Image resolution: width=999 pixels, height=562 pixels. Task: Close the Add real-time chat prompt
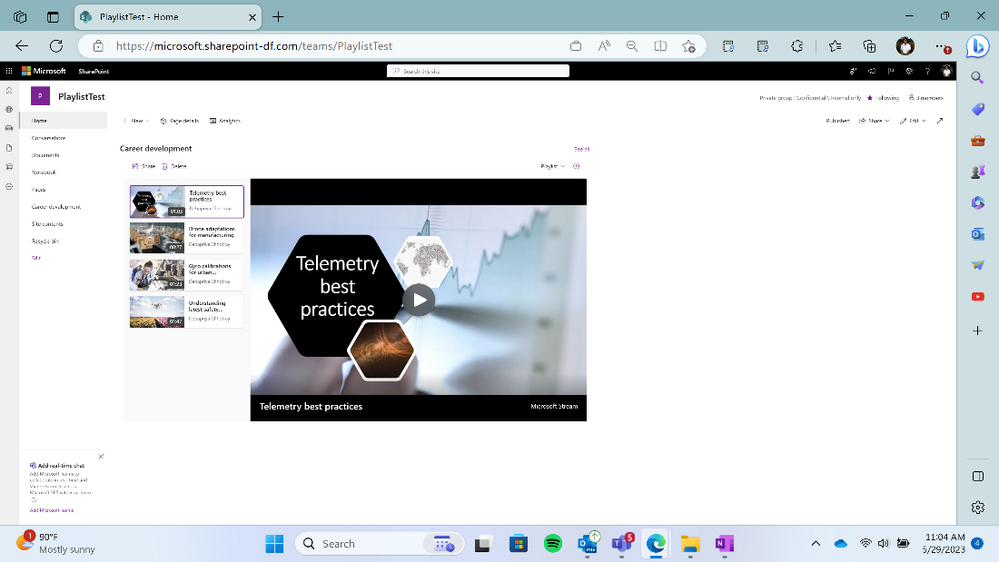pyautogui.click(x=101, y=456)
